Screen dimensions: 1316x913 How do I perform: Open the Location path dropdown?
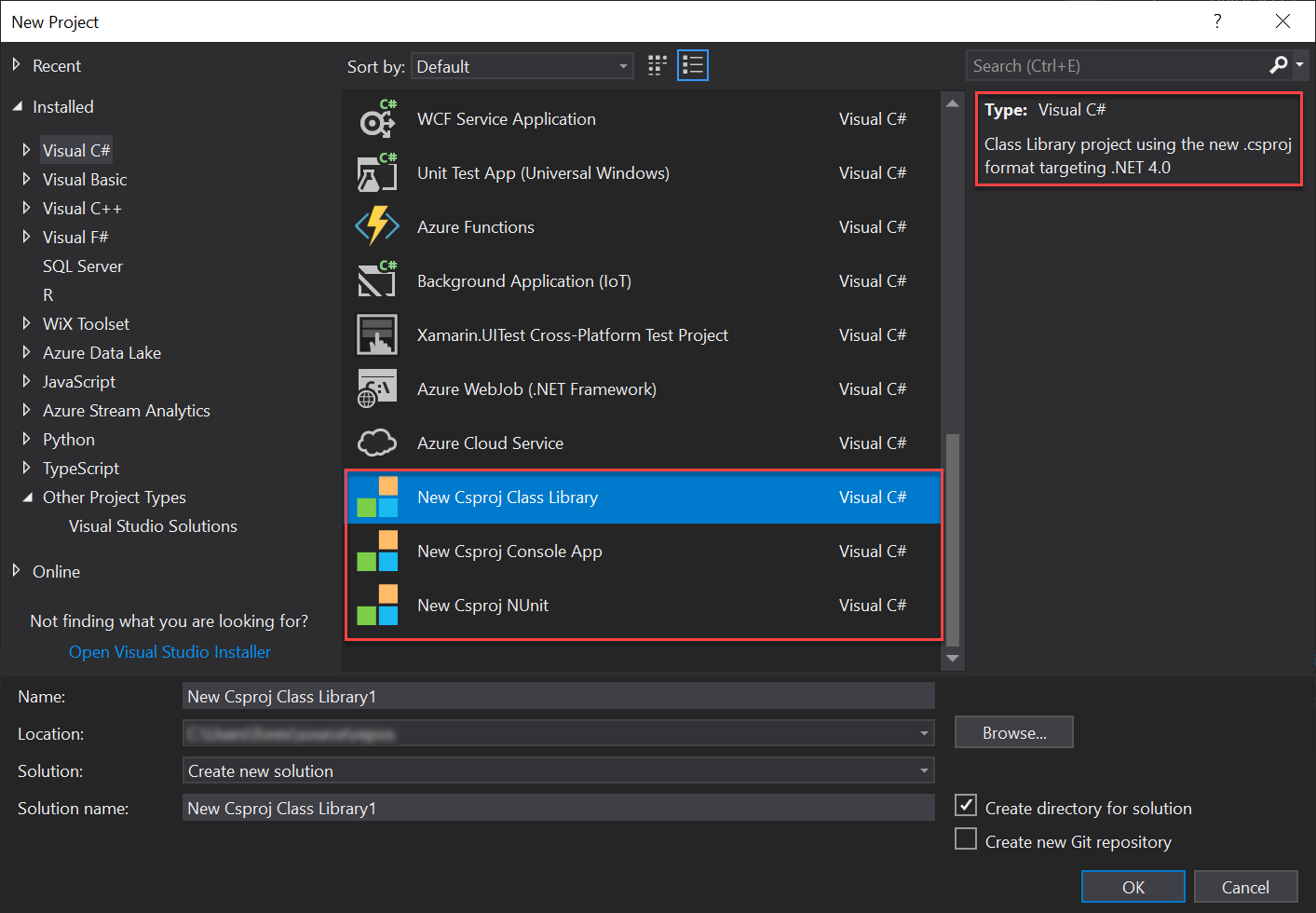pos(924,734)
